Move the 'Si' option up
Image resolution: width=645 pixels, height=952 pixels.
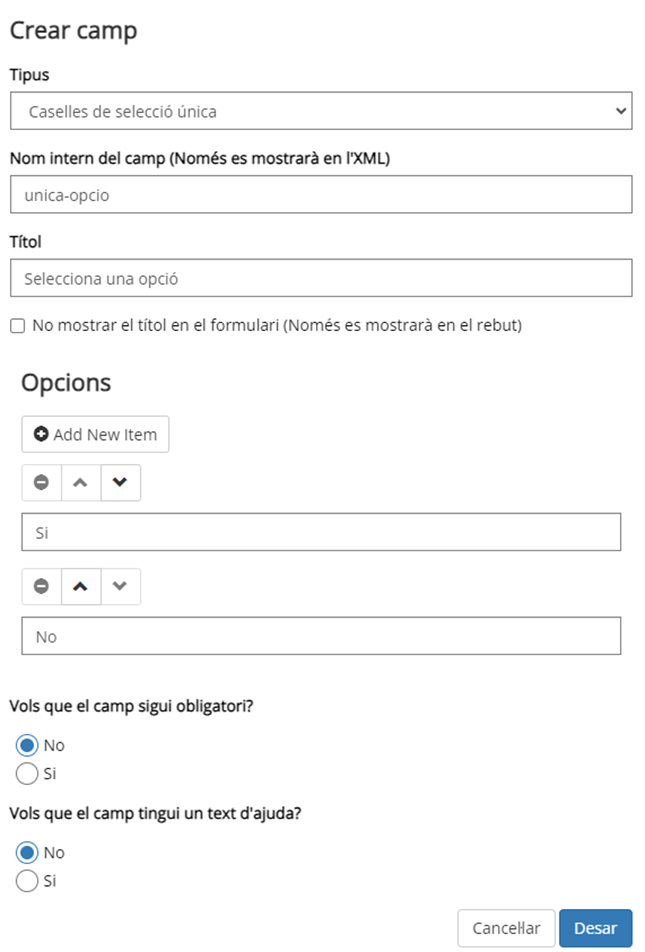click(x=81, y=482)
